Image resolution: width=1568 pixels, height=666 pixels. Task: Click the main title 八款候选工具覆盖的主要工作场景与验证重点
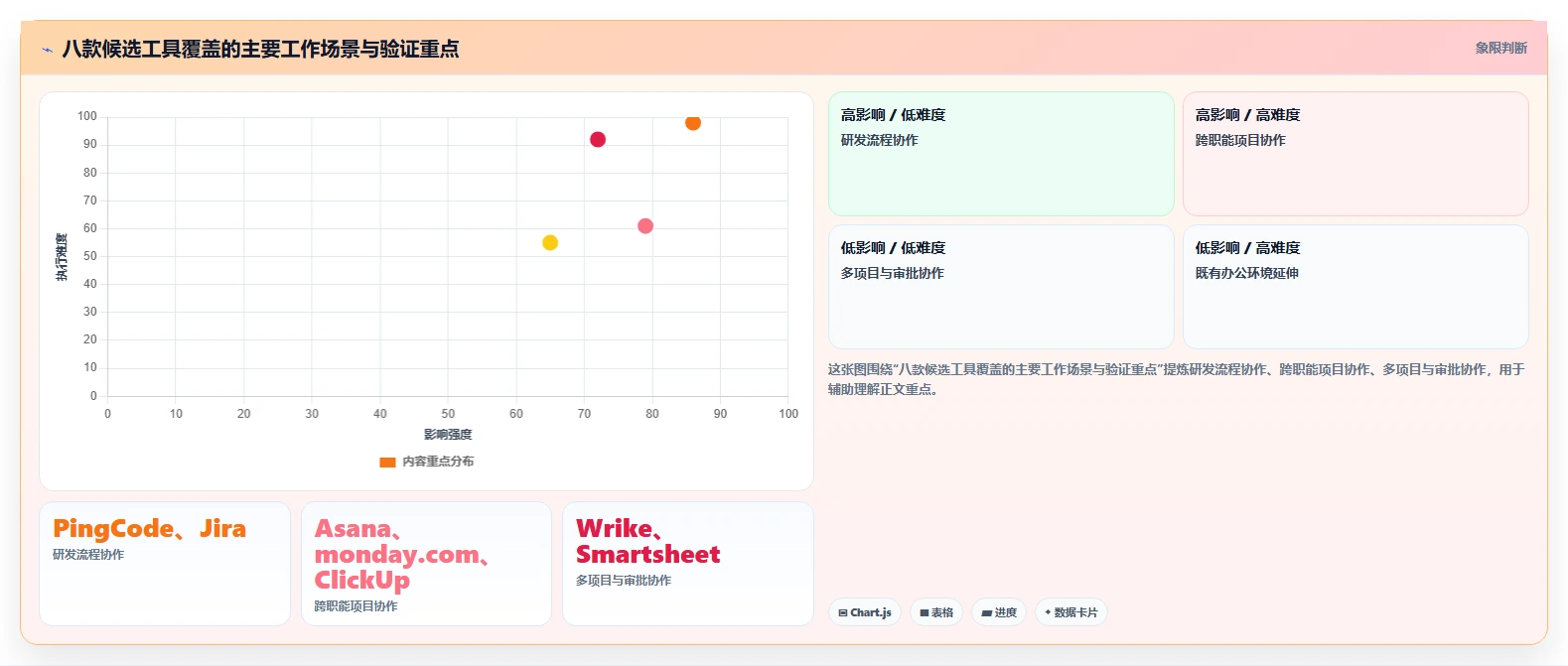(260, 49)
